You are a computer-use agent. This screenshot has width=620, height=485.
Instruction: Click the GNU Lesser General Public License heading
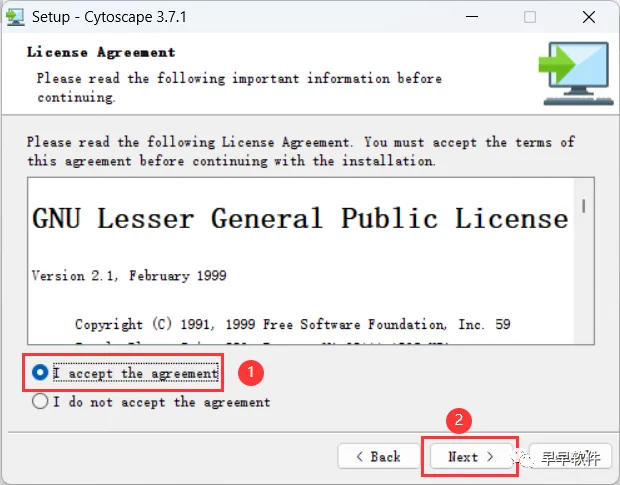[300, 219]
